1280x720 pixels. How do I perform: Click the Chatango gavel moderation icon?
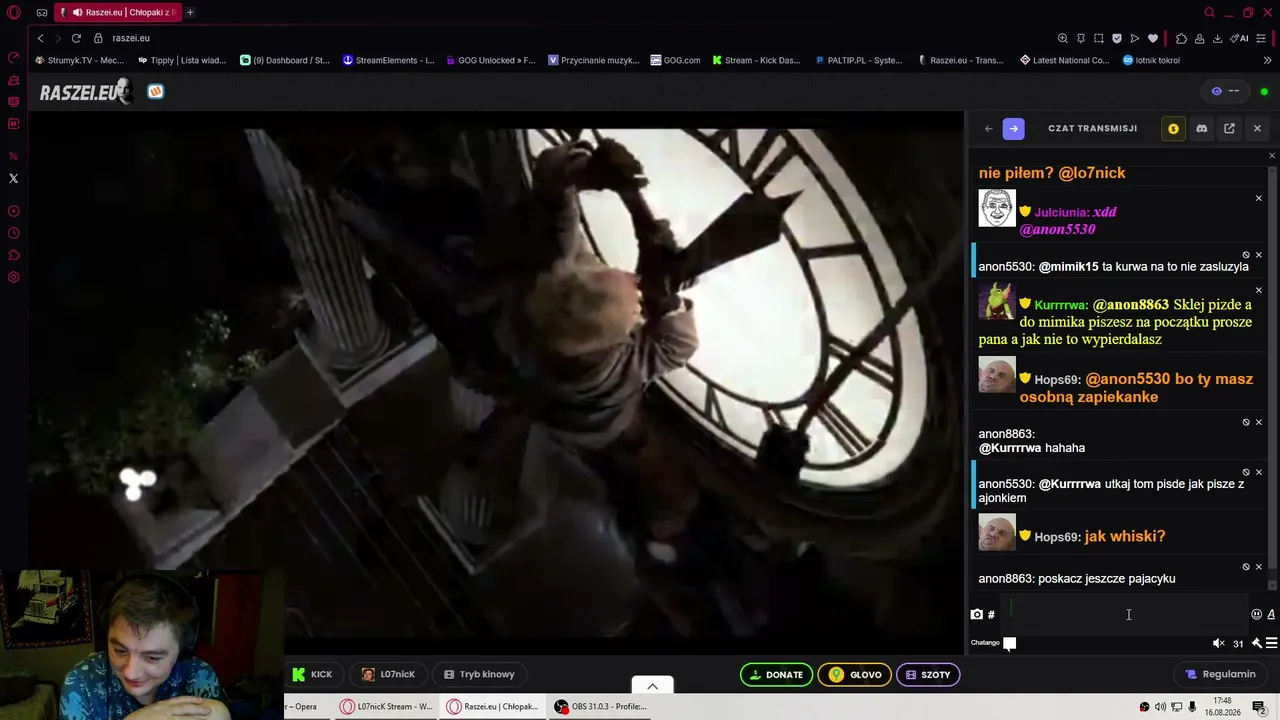(1256, 644)
